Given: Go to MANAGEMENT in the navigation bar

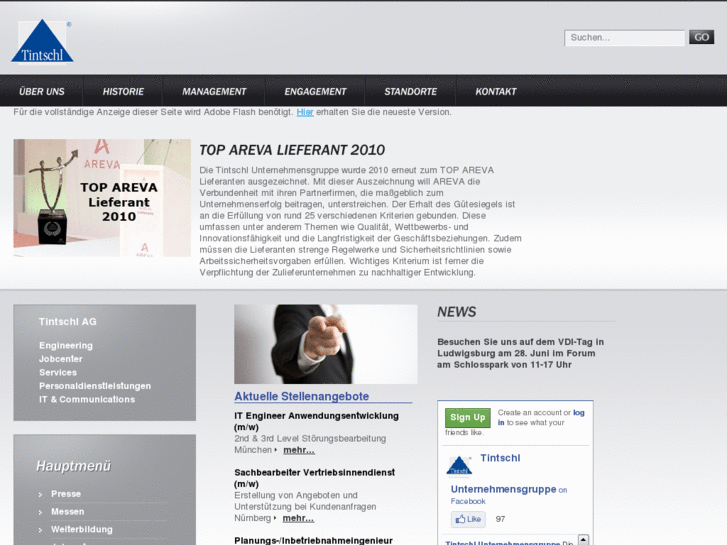Looking at the screenshot, I should [x=214, y=91].
